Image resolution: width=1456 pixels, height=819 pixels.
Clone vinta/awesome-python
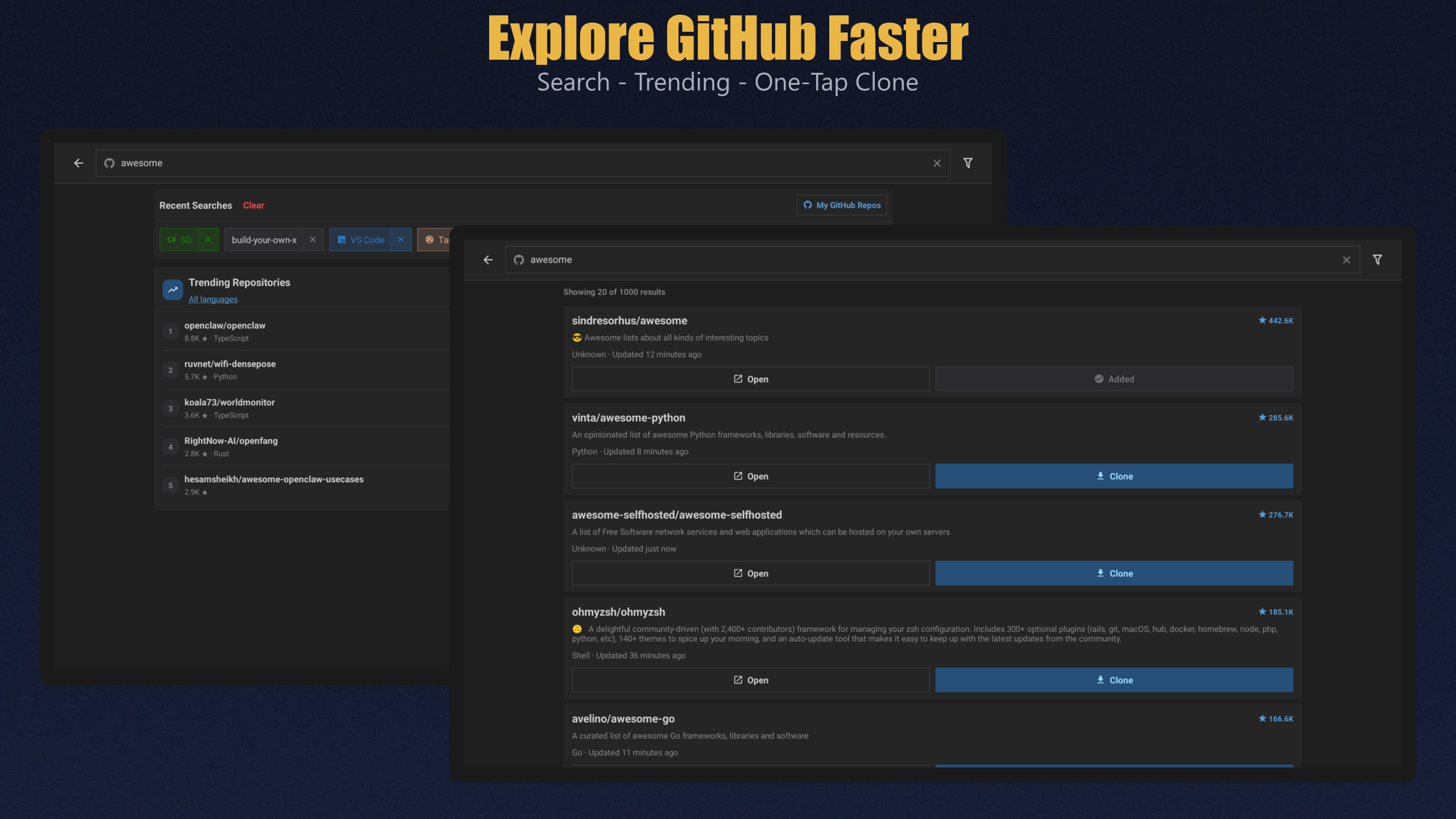click(1114, 476)
